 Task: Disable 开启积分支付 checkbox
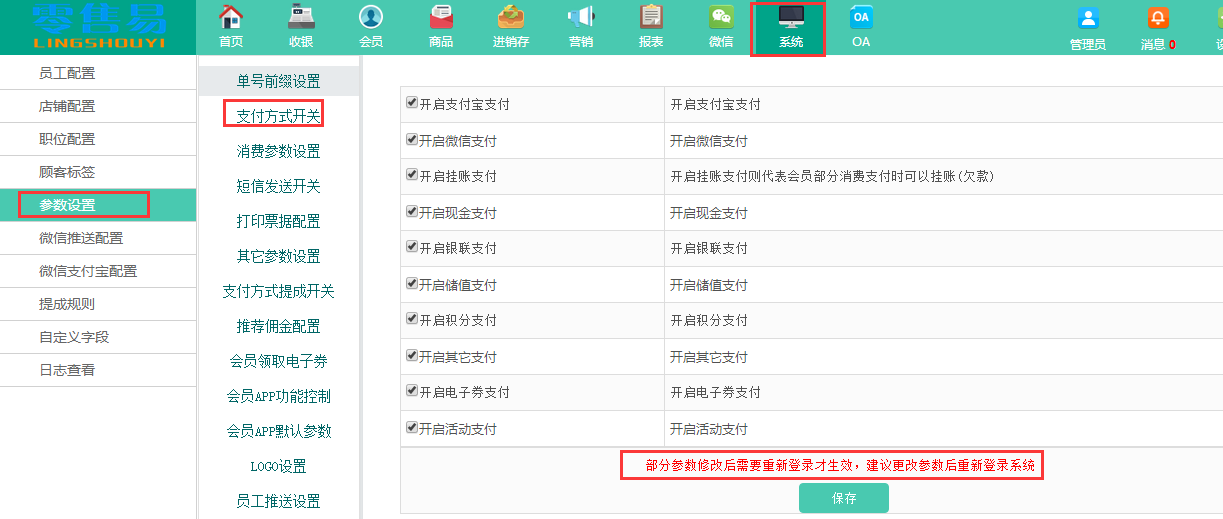click(x=411, y=319)
